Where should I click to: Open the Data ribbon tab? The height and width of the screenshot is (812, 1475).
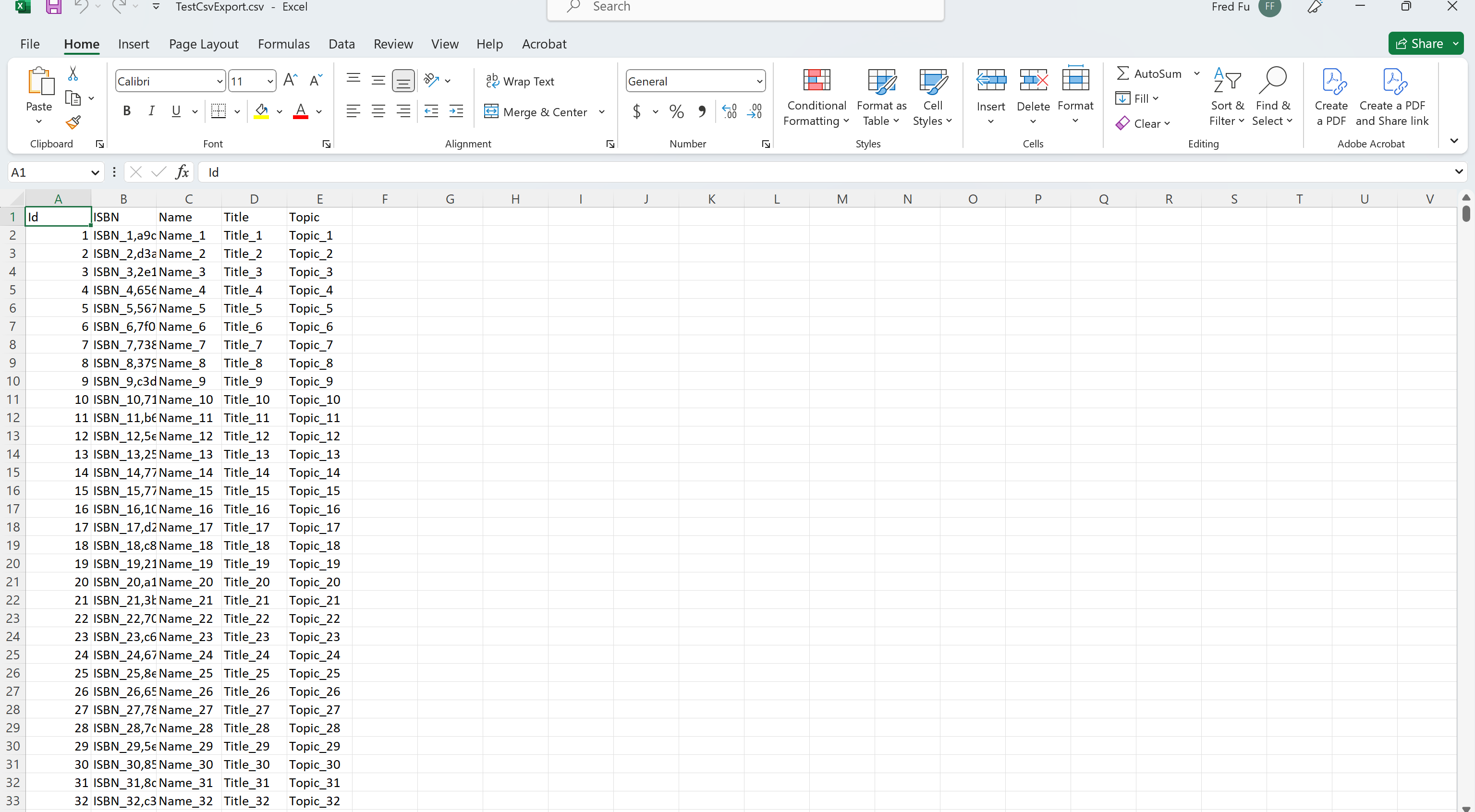[x=341, y=44]
